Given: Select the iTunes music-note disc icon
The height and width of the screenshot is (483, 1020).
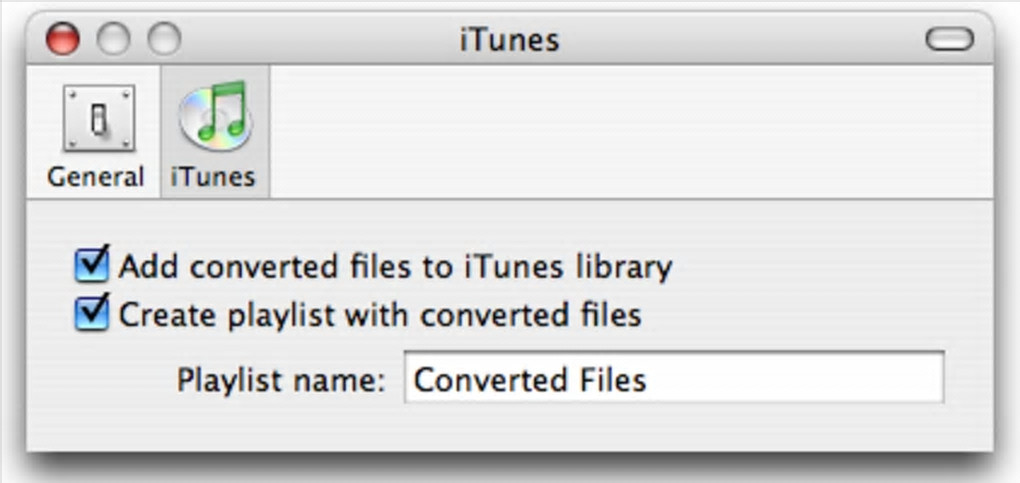Looking at the screenshot, I should pos(214,114).
